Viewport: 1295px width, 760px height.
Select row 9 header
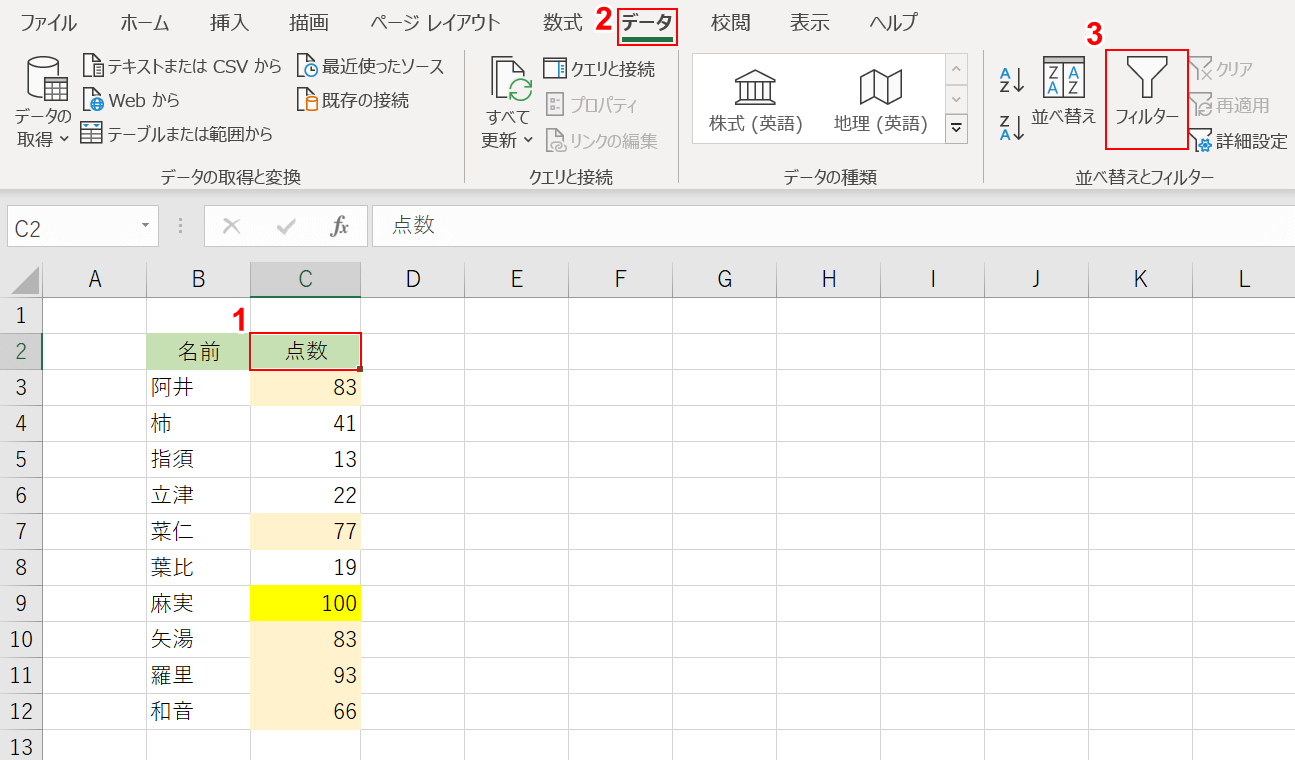point(22,604)
